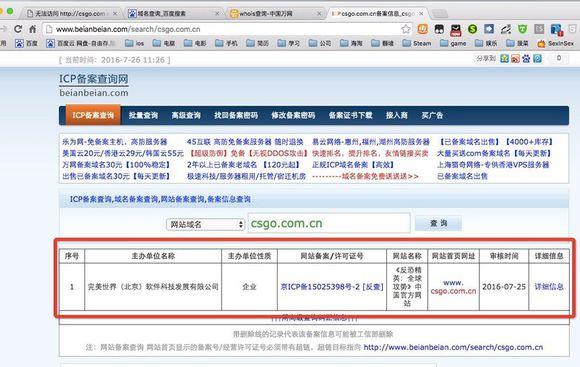Open the 京ICP备15025398号-2 record link
This screenshot has width=580, height=367.
(320, 287)
